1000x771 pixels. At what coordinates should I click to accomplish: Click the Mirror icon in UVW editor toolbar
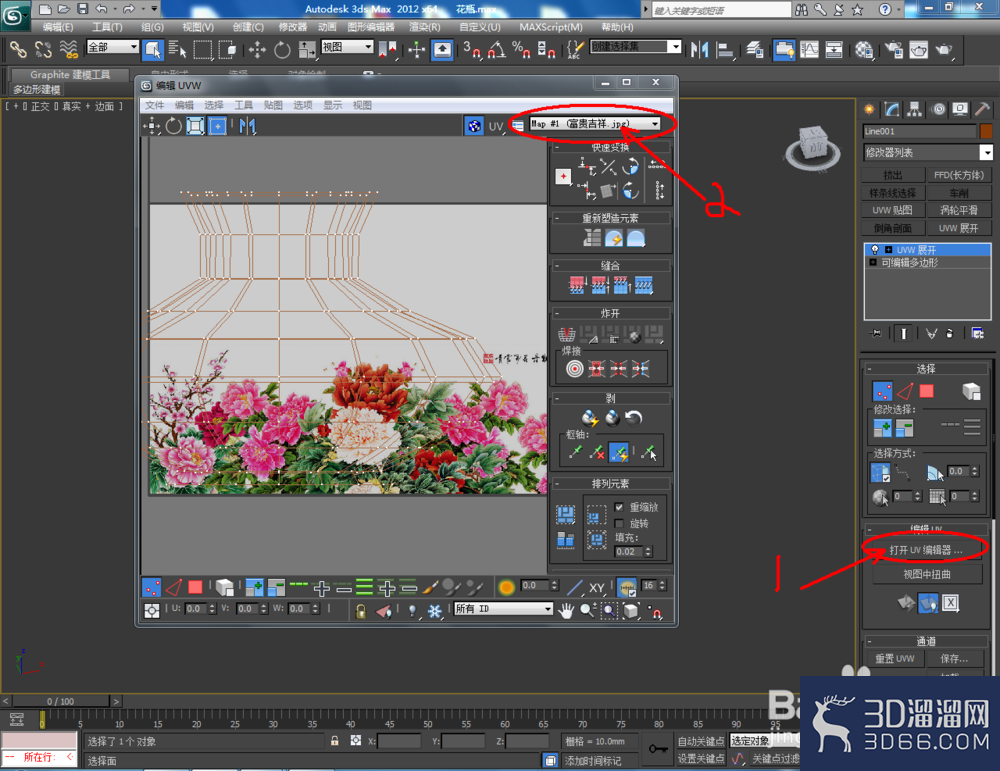coord(247,126)
